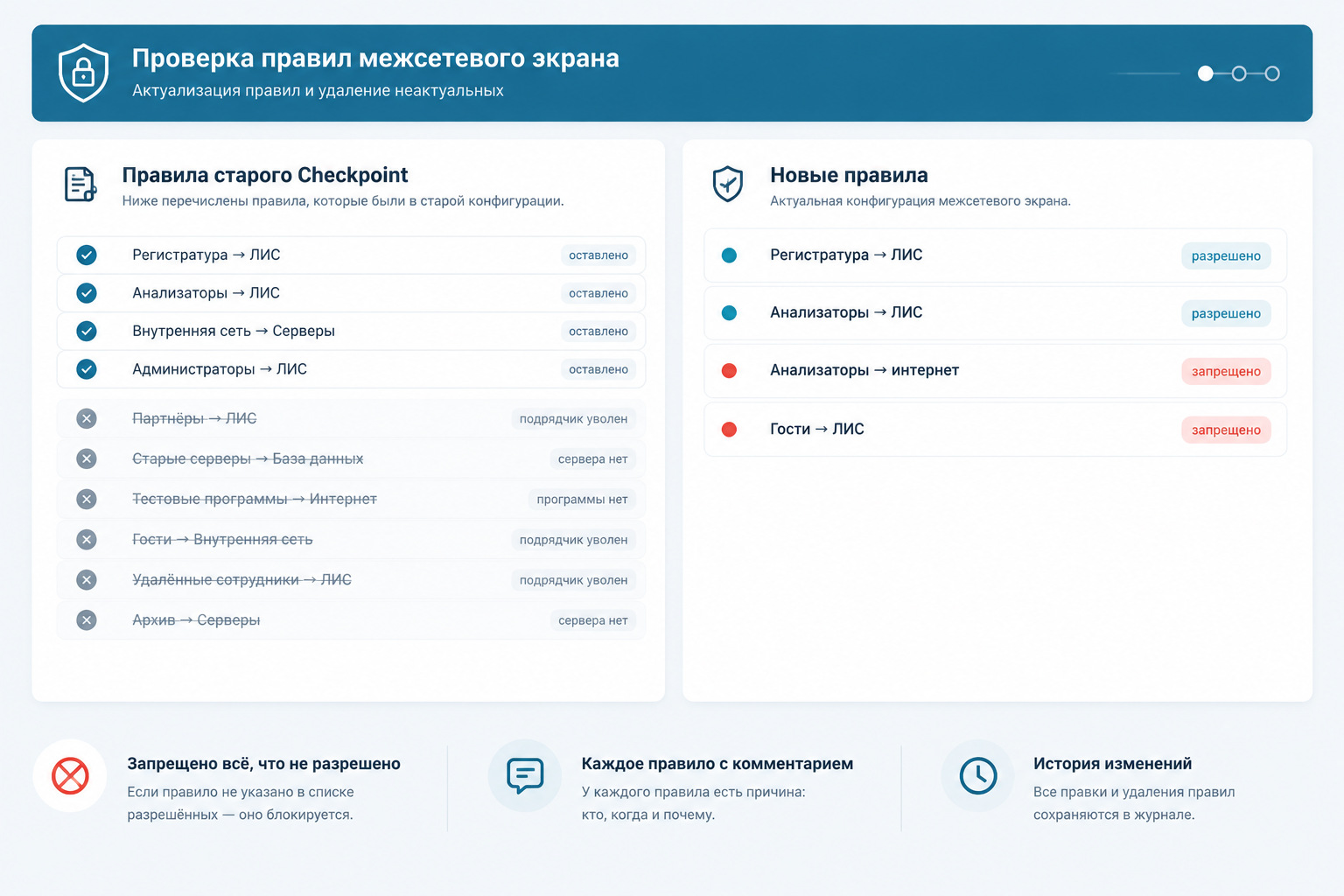Click оставлено badge on Администраторы → ЛИС row
The image size is (1344, 896).
[x=598, y=369]
